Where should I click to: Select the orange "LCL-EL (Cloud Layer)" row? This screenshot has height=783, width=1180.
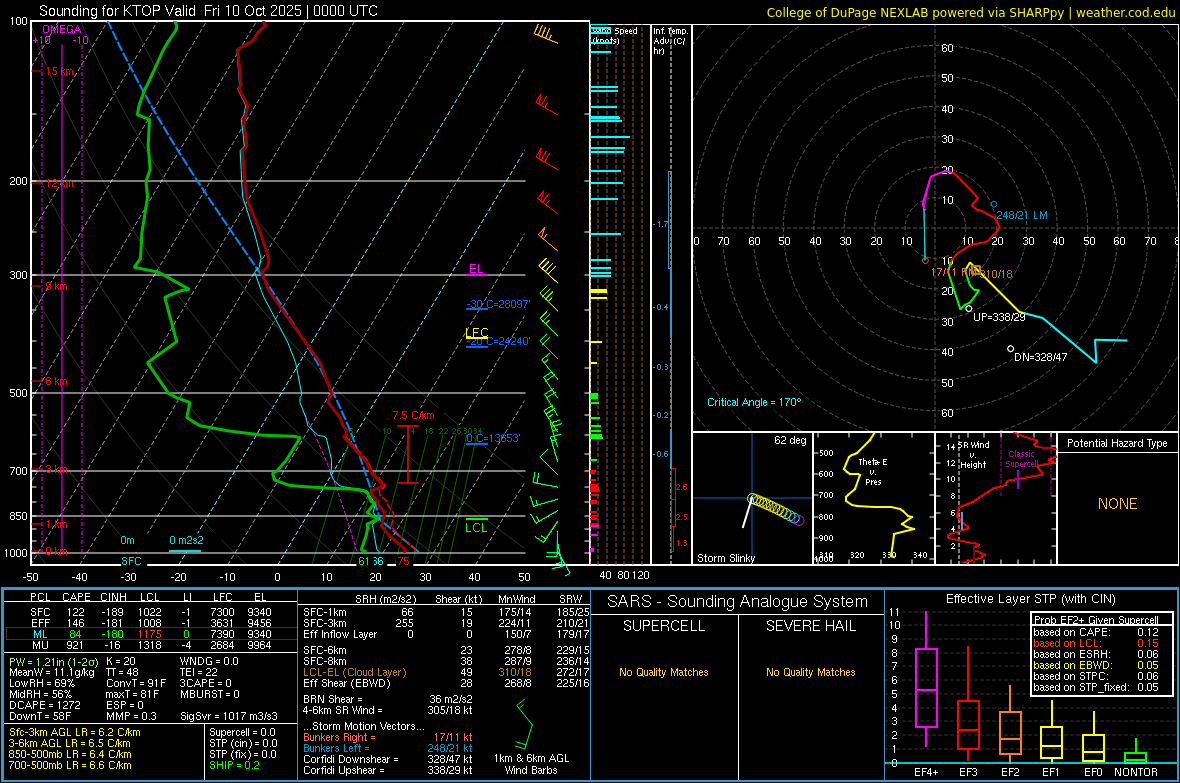point(446,672)
